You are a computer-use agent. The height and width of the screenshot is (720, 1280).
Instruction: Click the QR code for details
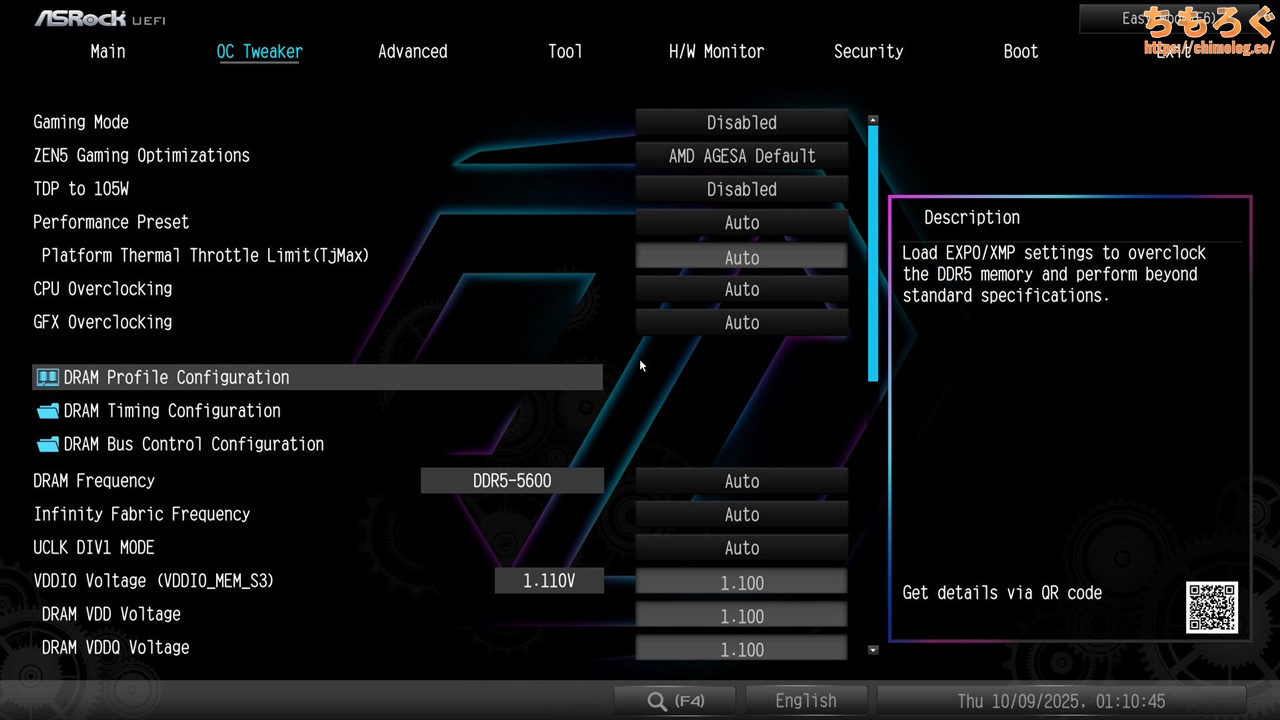[x=1212, y=607]
